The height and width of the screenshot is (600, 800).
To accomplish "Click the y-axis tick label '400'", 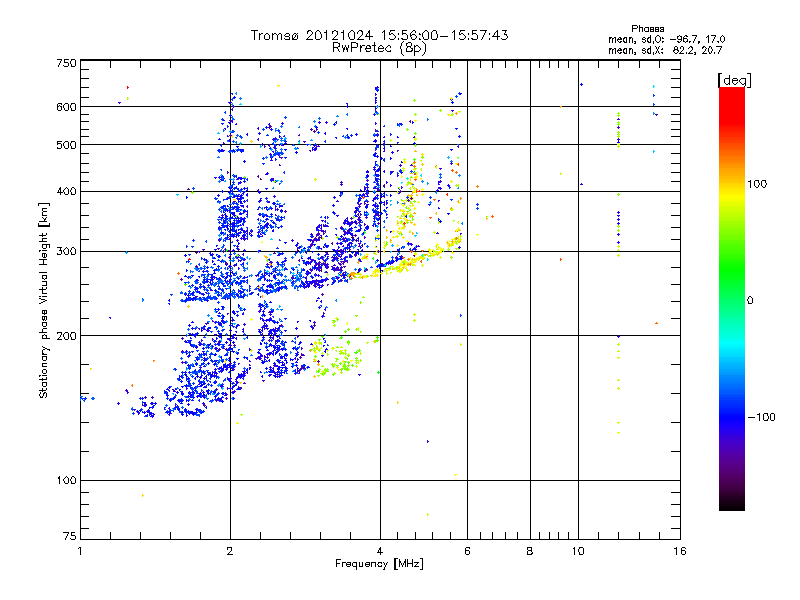I will 67,192.
